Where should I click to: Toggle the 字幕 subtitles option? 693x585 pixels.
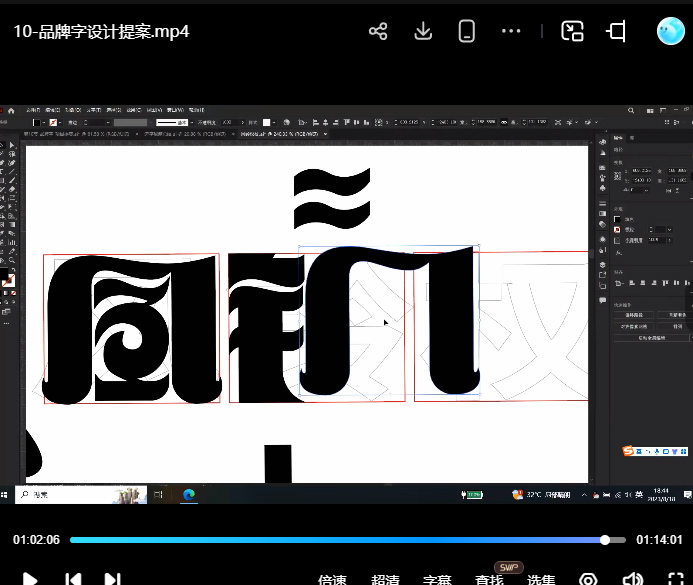[x=437, y=580]
